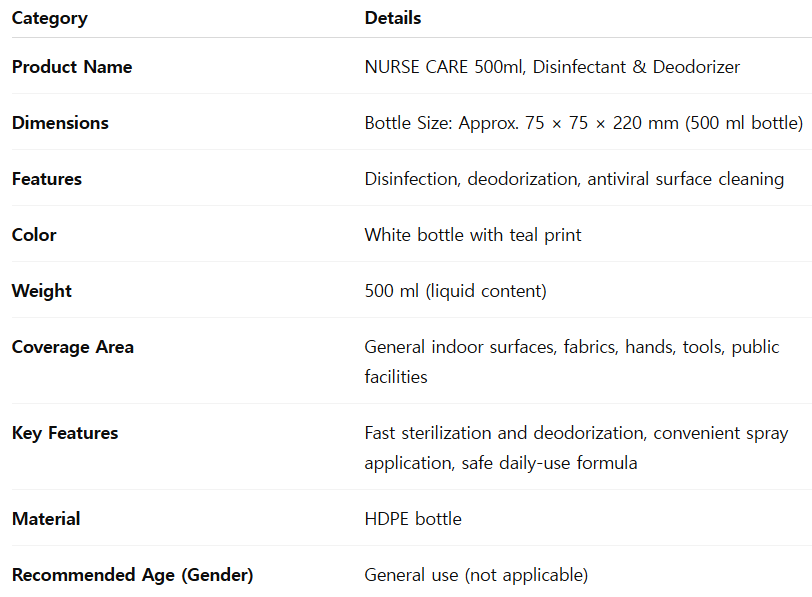Select the Dimensions row label
812x597 pixels.
60,123
